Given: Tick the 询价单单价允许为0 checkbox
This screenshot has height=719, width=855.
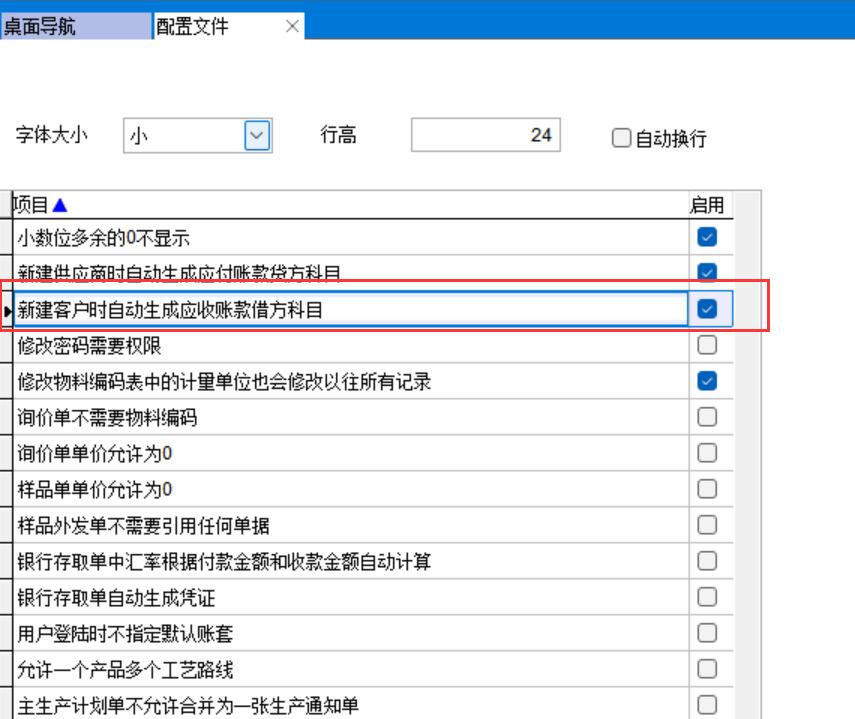Looking at the screenshot, I should click(x=708, y=453).
